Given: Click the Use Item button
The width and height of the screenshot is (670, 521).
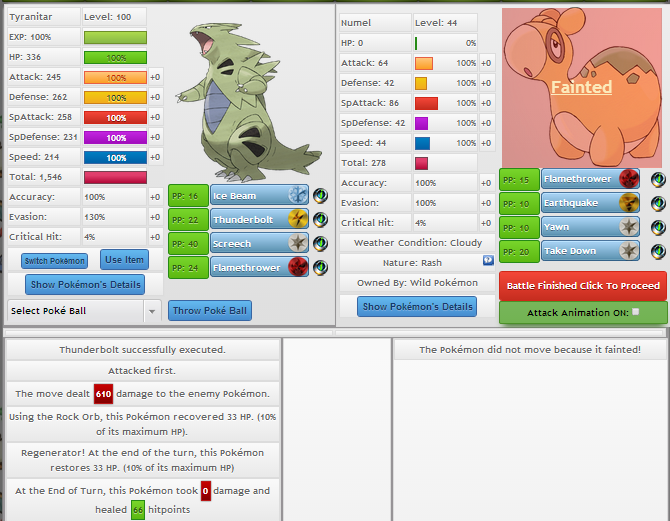Looking at the screenshot, I should point(124,260).
